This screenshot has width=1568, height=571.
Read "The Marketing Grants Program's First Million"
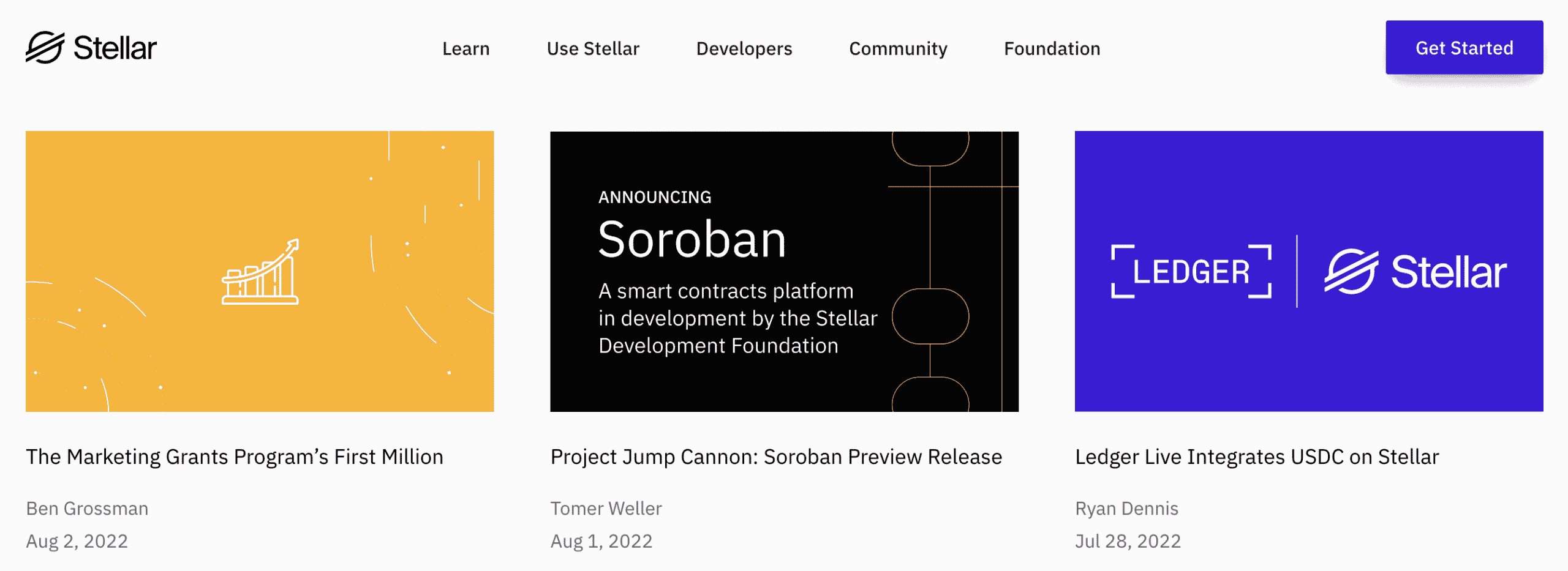coord(235,457)
